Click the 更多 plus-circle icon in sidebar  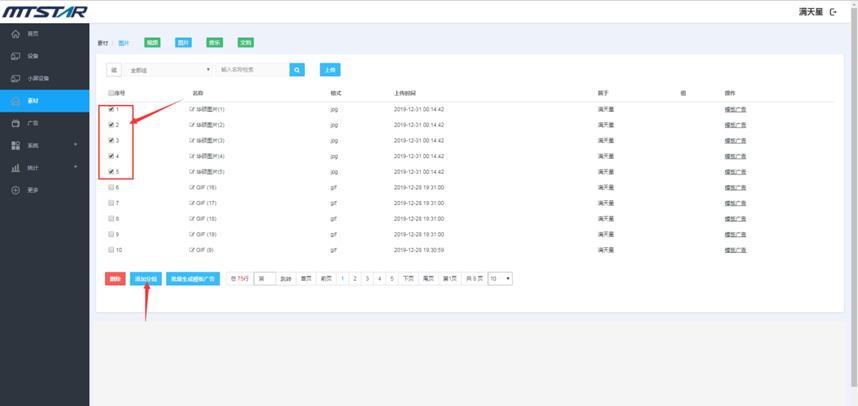[15, 190]
